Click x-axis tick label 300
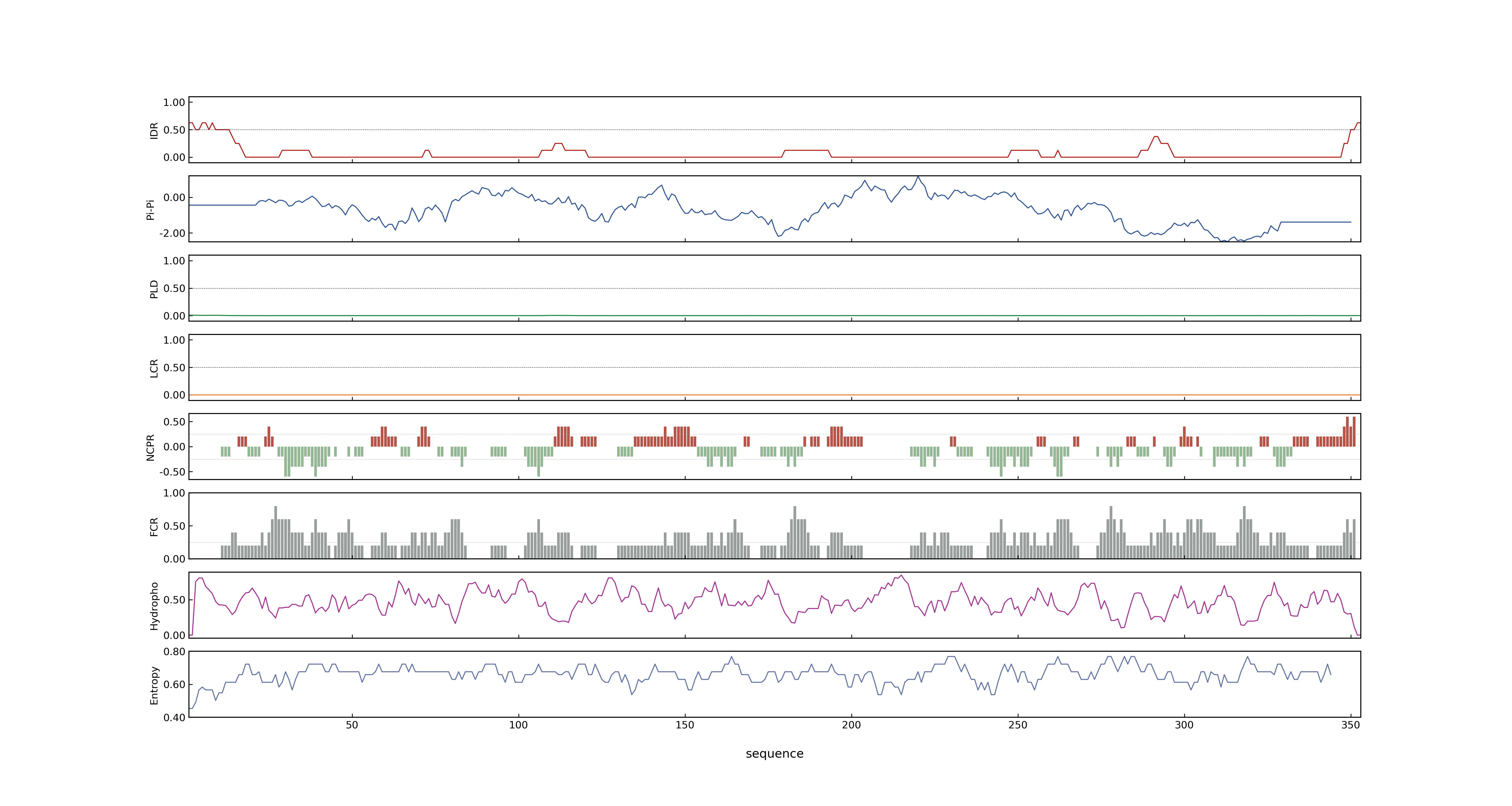Screen dimensions: 1512x806 (x=1184, y=725)
